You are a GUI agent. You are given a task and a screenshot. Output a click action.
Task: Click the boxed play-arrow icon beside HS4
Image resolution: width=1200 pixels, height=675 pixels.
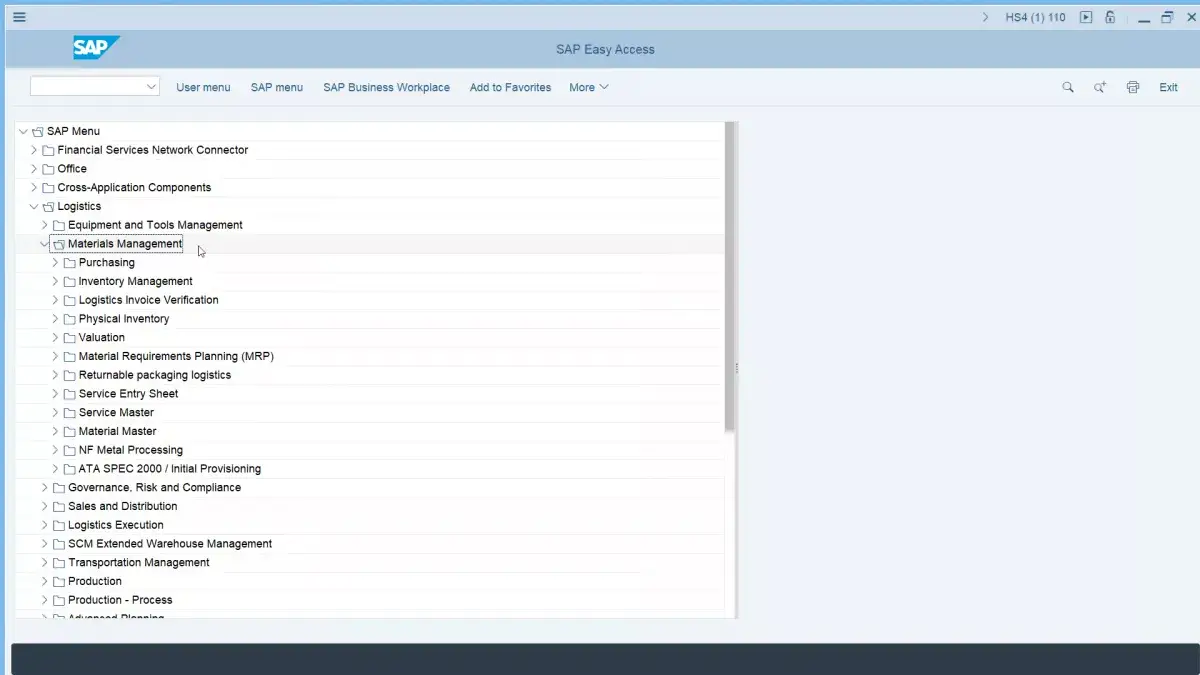[1086, 17]
